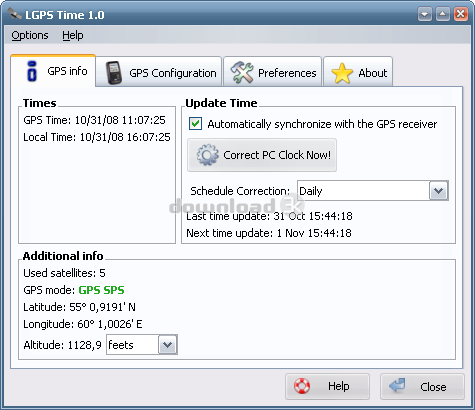Click Correct PC Clock Now! button
475x410 pixels.
tap(262, 155)
